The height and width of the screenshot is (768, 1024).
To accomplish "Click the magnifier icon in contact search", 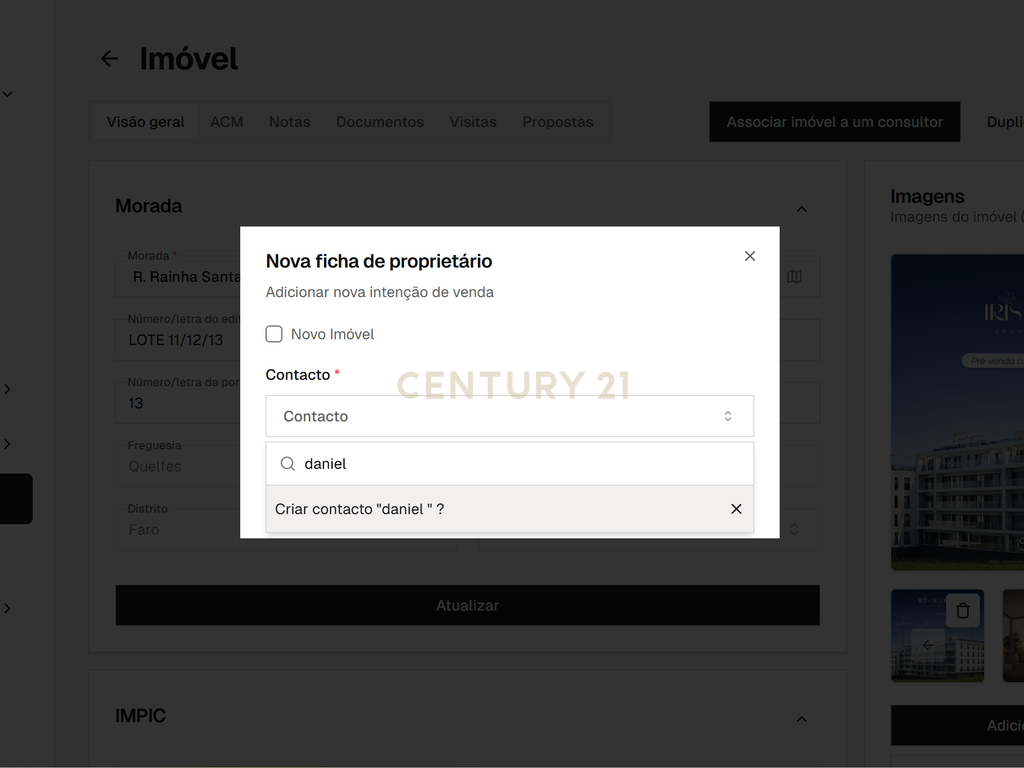I will pos(287,464).
